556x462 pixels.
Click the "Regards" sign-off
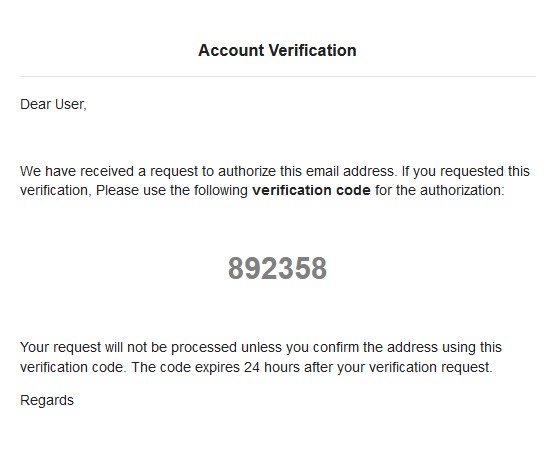[47, 401]
